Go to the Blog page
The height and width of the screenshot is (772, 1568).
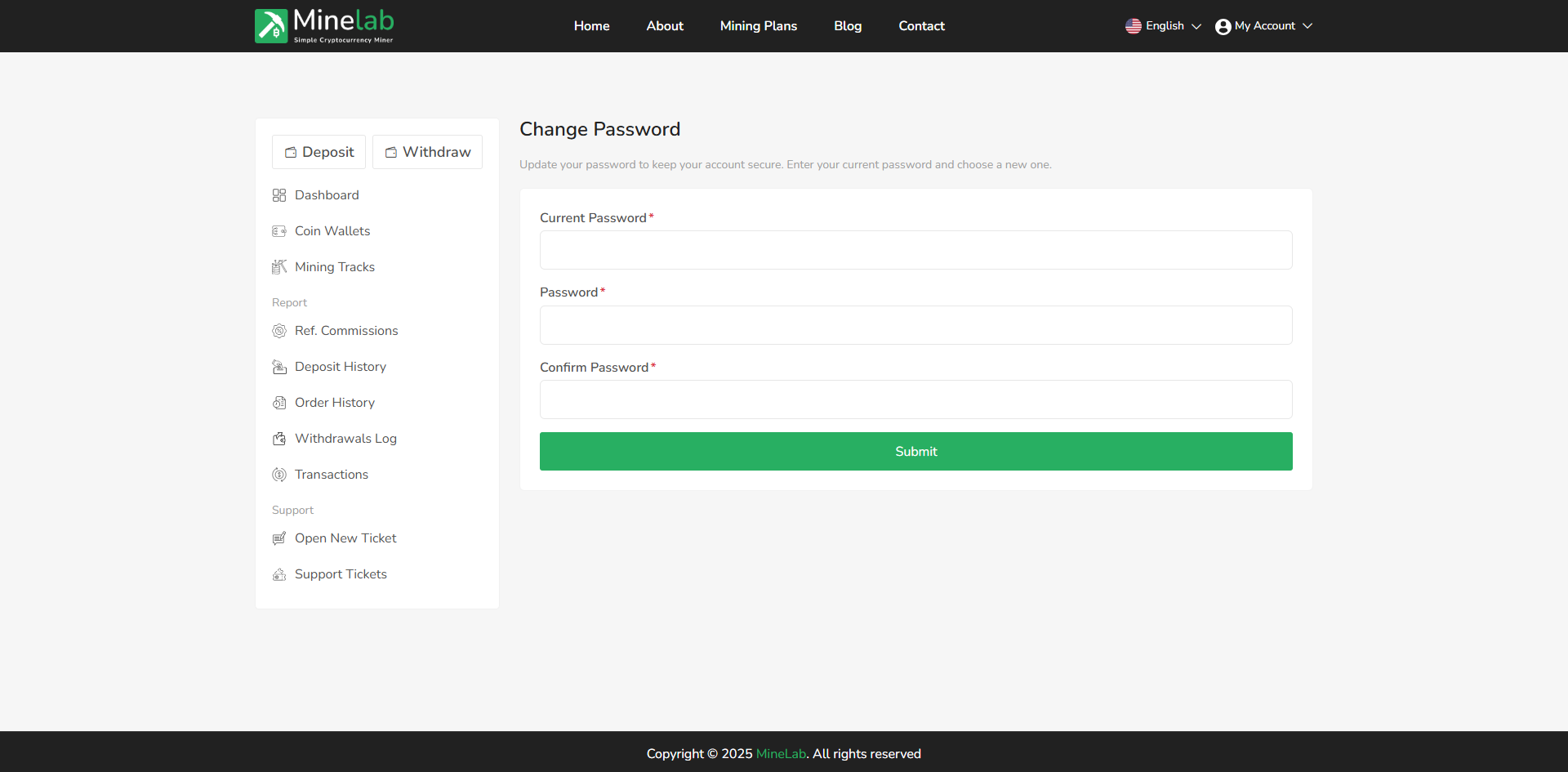pos(848,26)
